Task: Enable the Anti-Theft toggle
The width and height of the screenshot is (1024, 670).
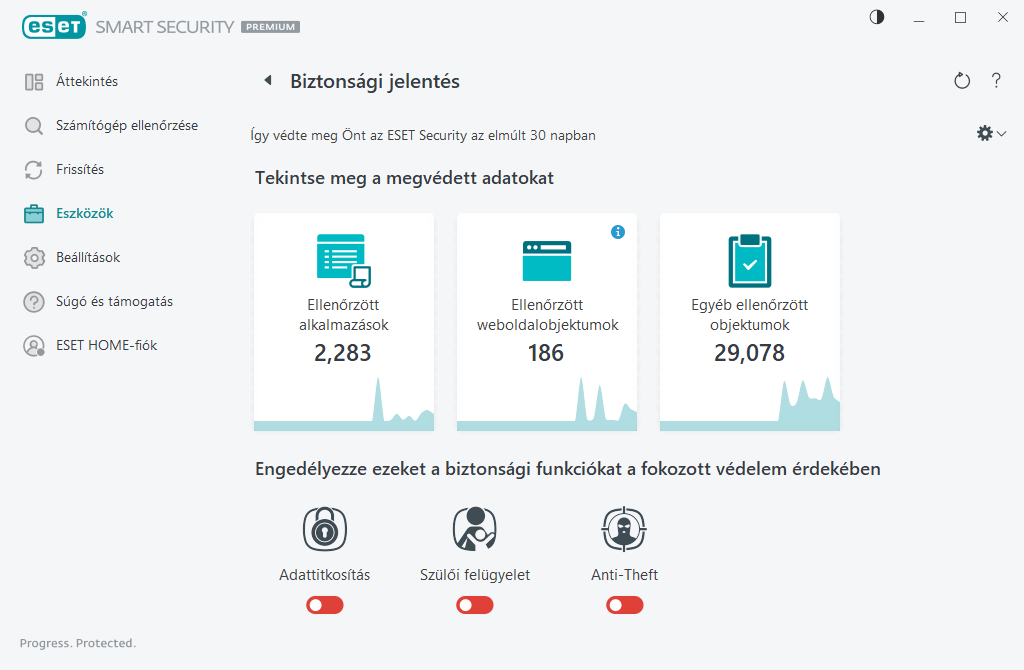Action: (625, 605)
